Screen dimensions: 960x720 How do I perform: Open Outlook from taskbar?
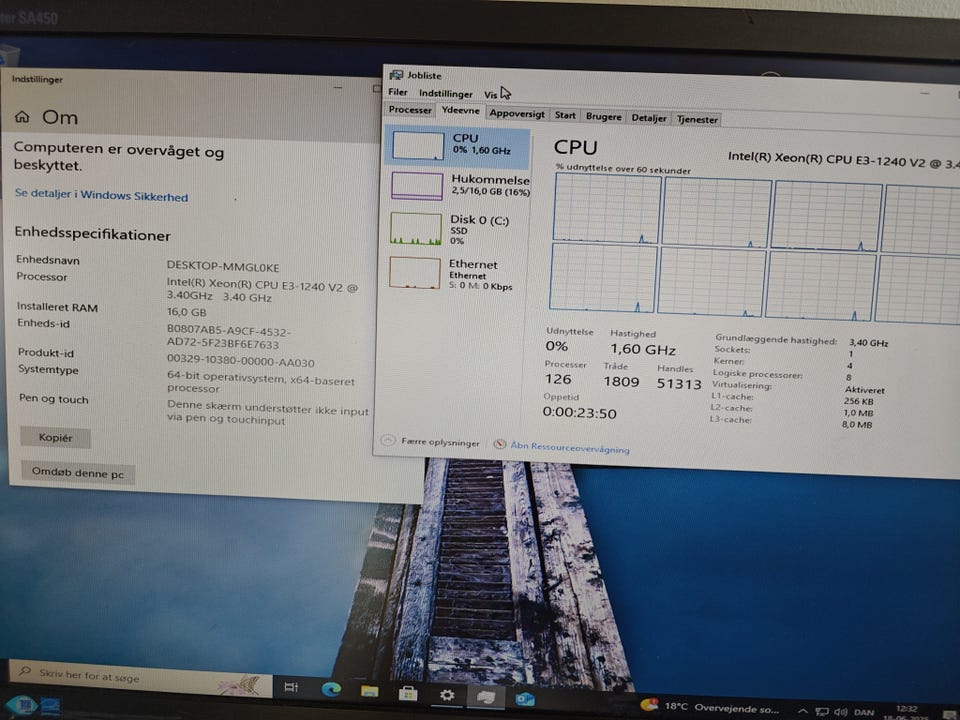(x=525, y=699)
